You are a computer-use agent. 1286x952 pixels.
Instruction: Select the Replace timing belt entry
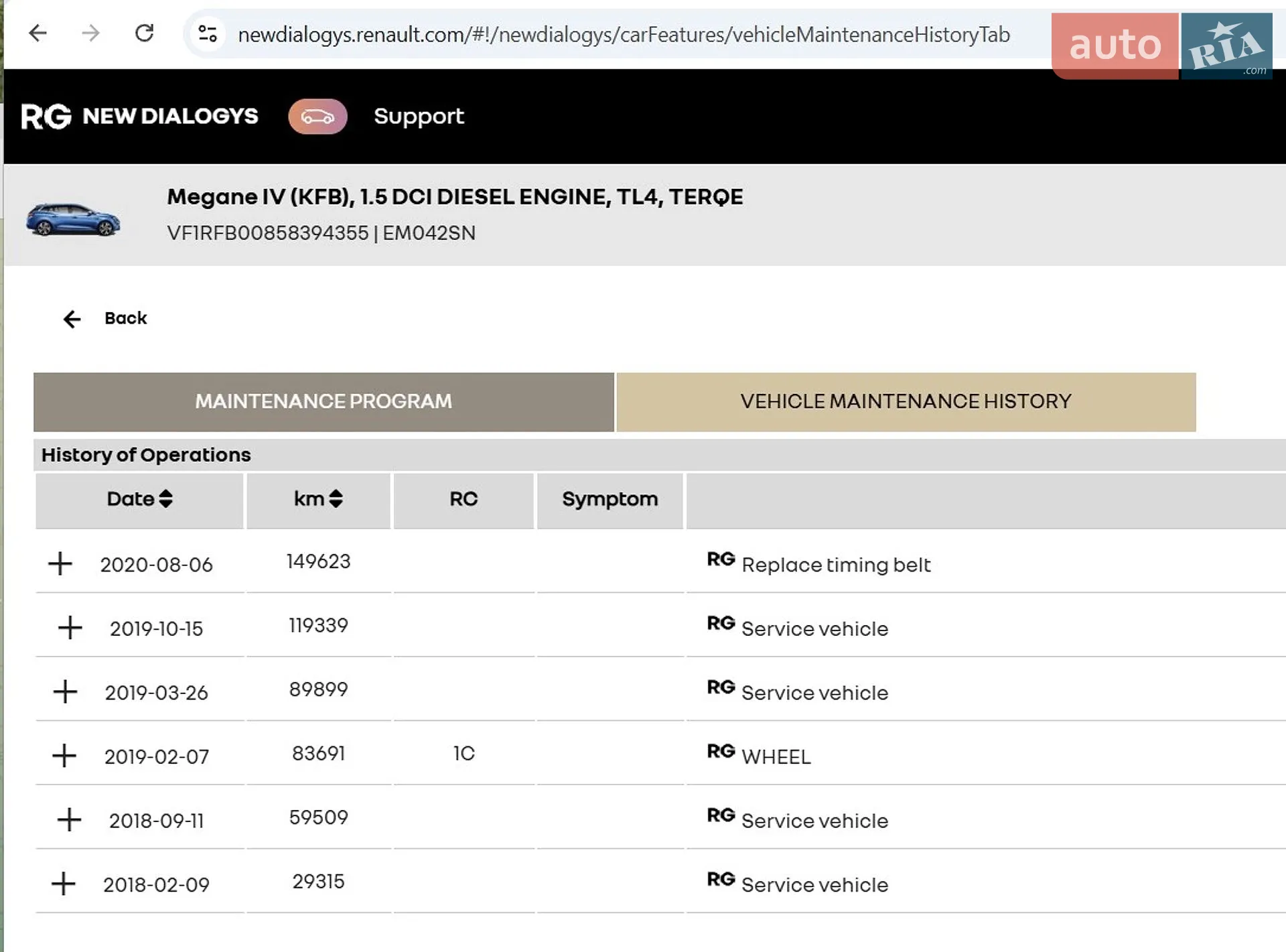836,565
